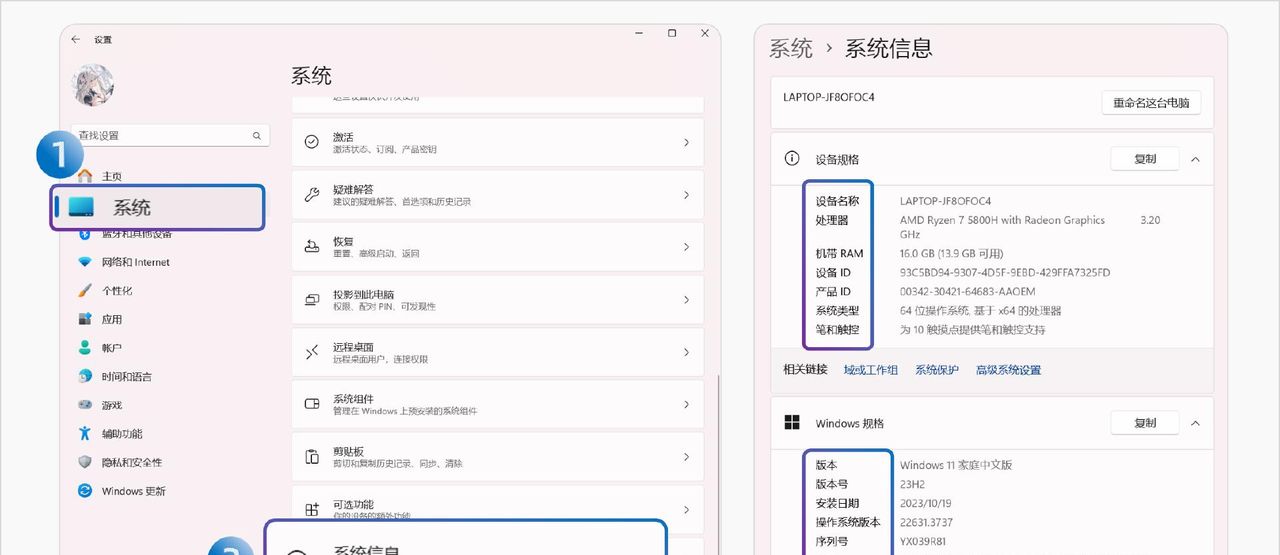Click the person icon beside 帐户
The height and width of the screenshot is (555, 1280).
click(x=85, y=348)
